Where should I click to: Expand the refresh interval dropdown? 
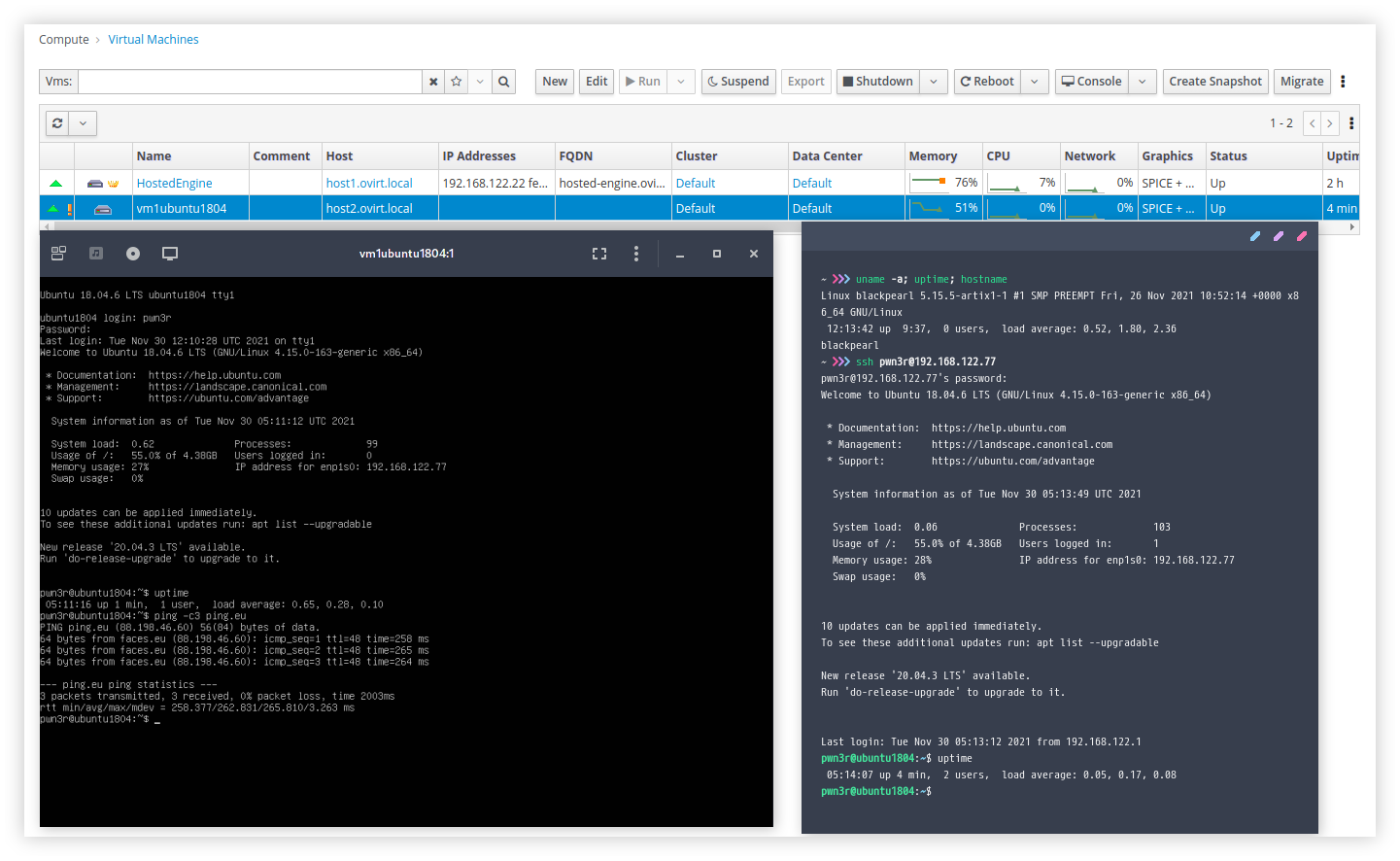pyautogui.click(x=84, y=123)
